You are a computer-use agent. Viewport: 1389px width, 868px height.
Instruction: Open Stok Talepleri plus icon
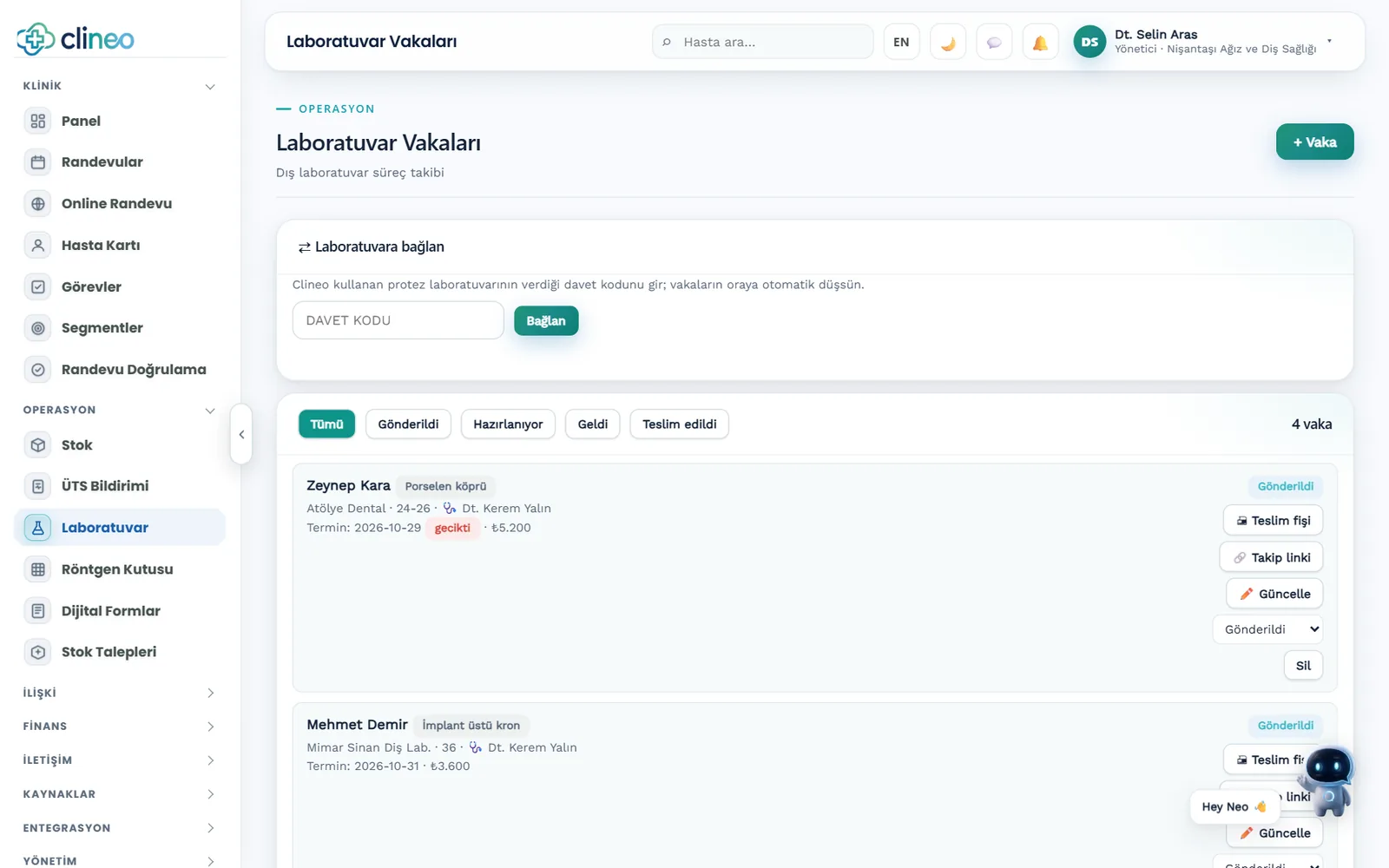click(x=38, y=652)
